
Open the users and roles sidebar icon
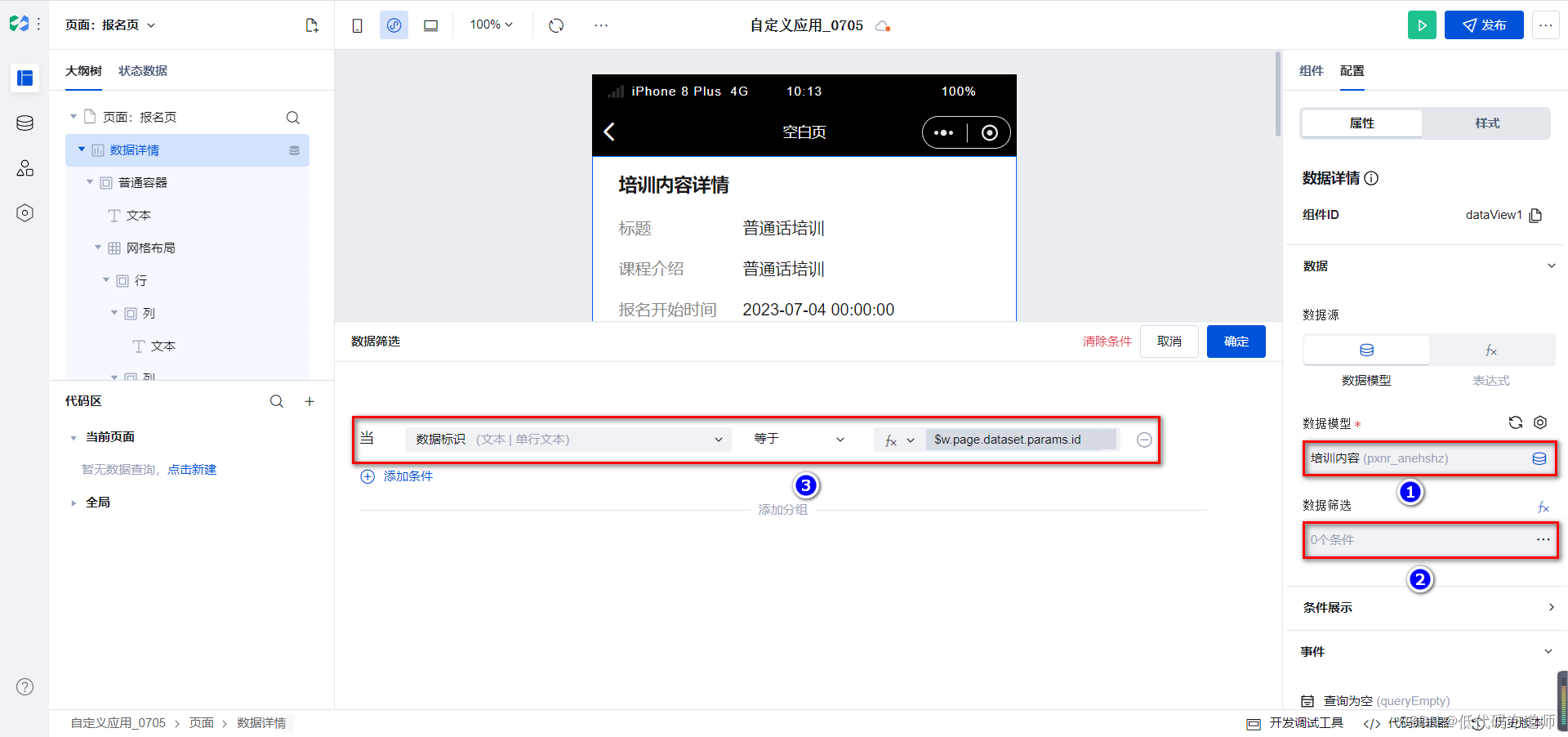click(24, 168)
